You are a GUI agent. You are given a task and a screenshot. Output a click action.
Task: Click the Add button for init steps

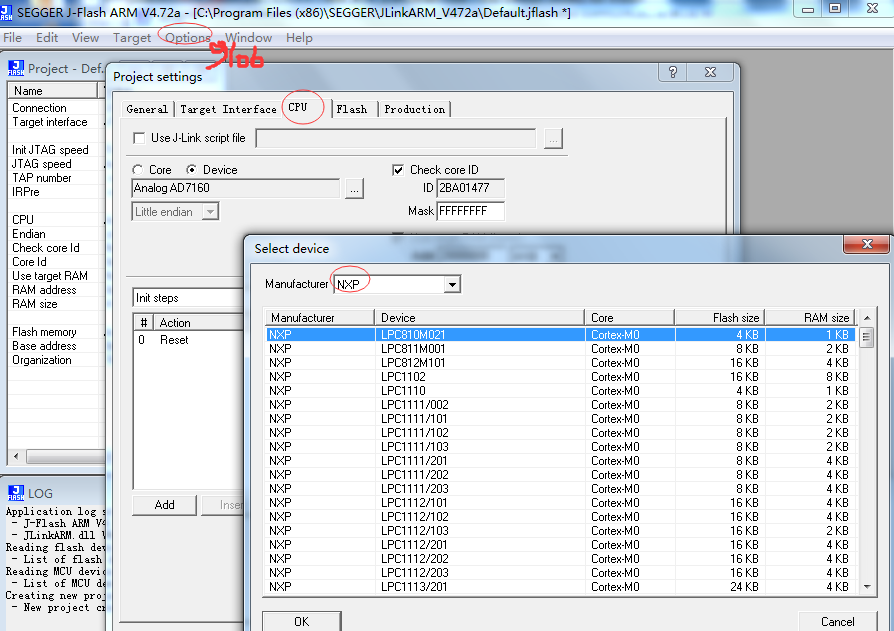click(164, 505)
